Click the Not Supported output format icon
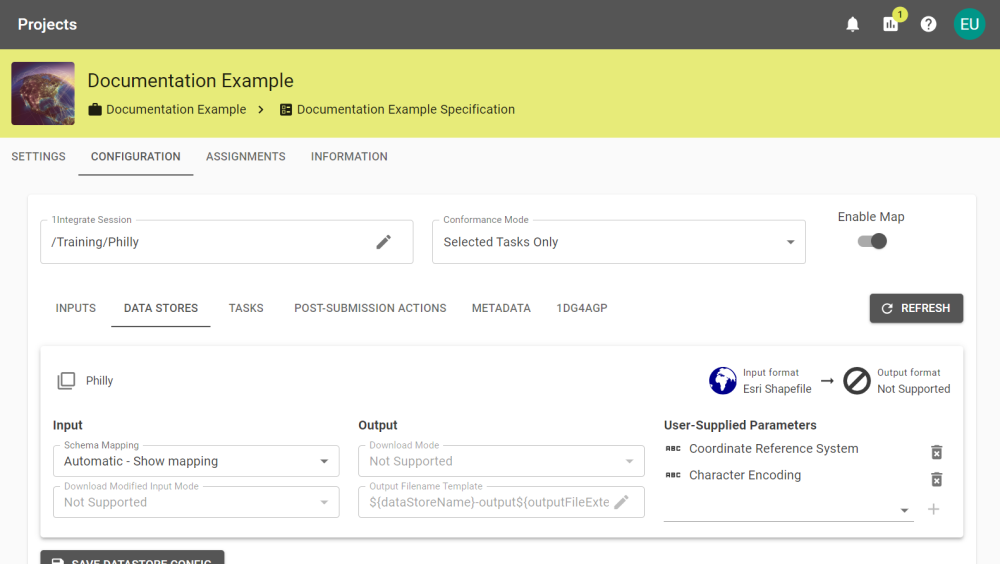 pos(857,381)
